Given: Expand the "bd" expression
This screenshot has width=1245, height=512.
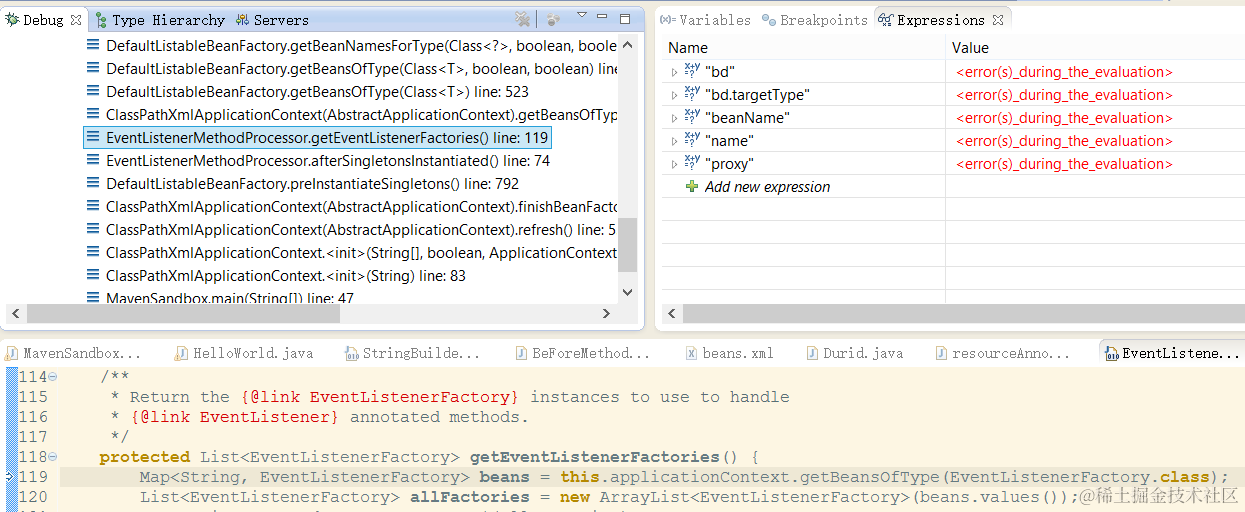Looking at the screenshot, I should pyautogui.click(x=674, y=72).
